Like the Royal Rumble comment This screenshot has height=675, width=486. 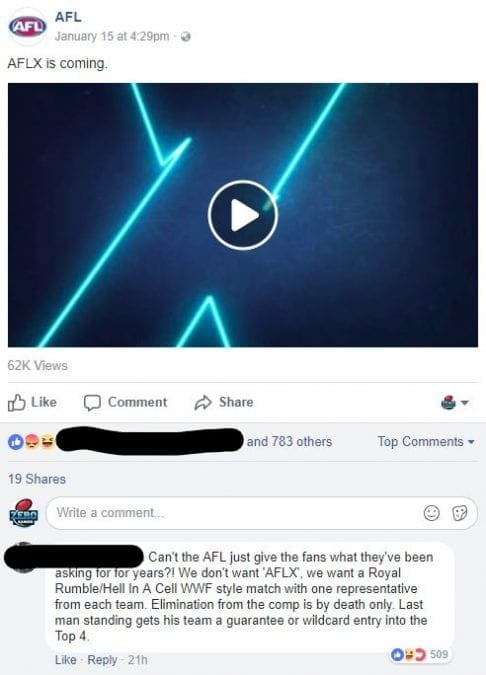65,660
